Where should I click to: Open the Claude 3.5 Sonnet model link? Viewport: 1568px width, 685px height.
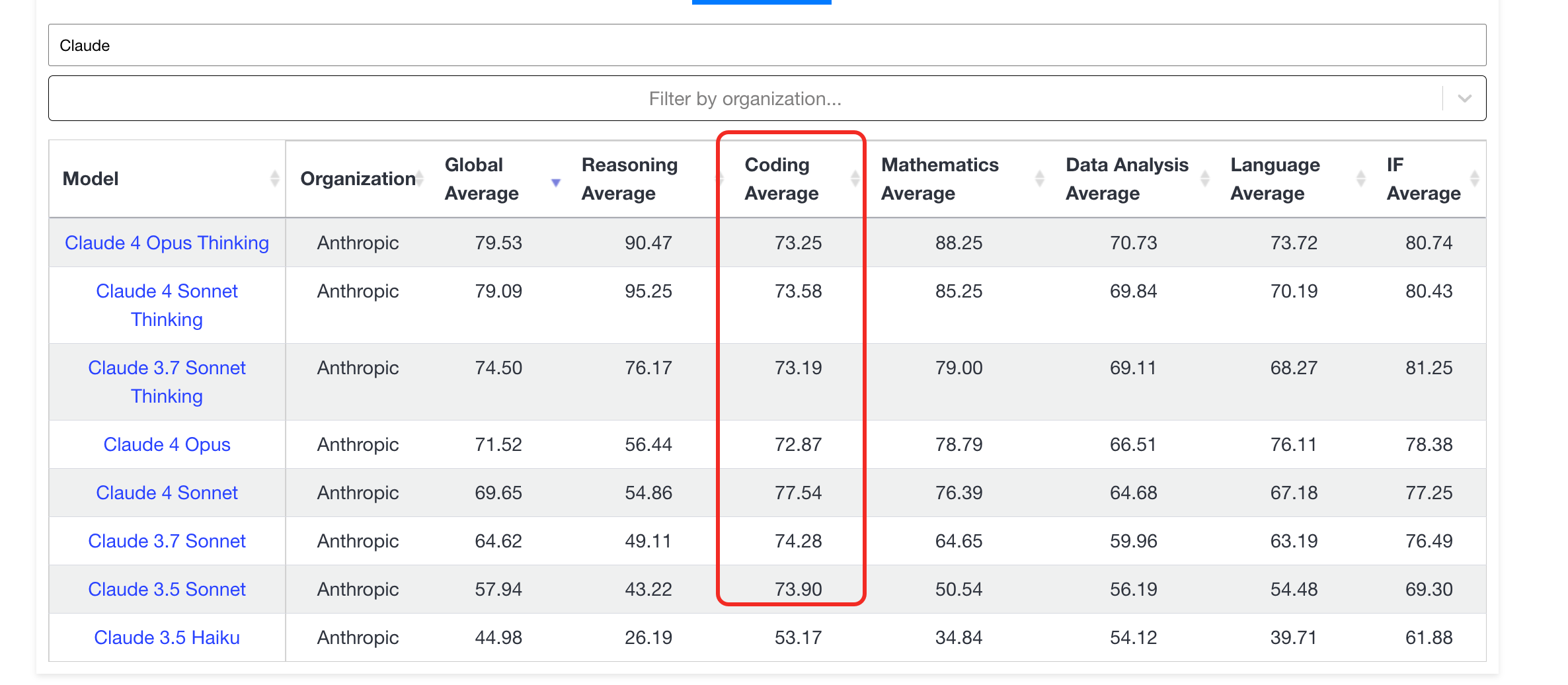point(167,589)
